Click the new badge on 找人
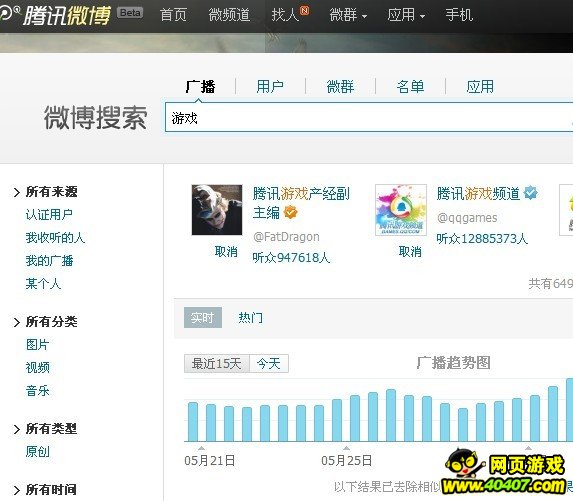Screen dimensions: 573x501 (x=304, y=10)
